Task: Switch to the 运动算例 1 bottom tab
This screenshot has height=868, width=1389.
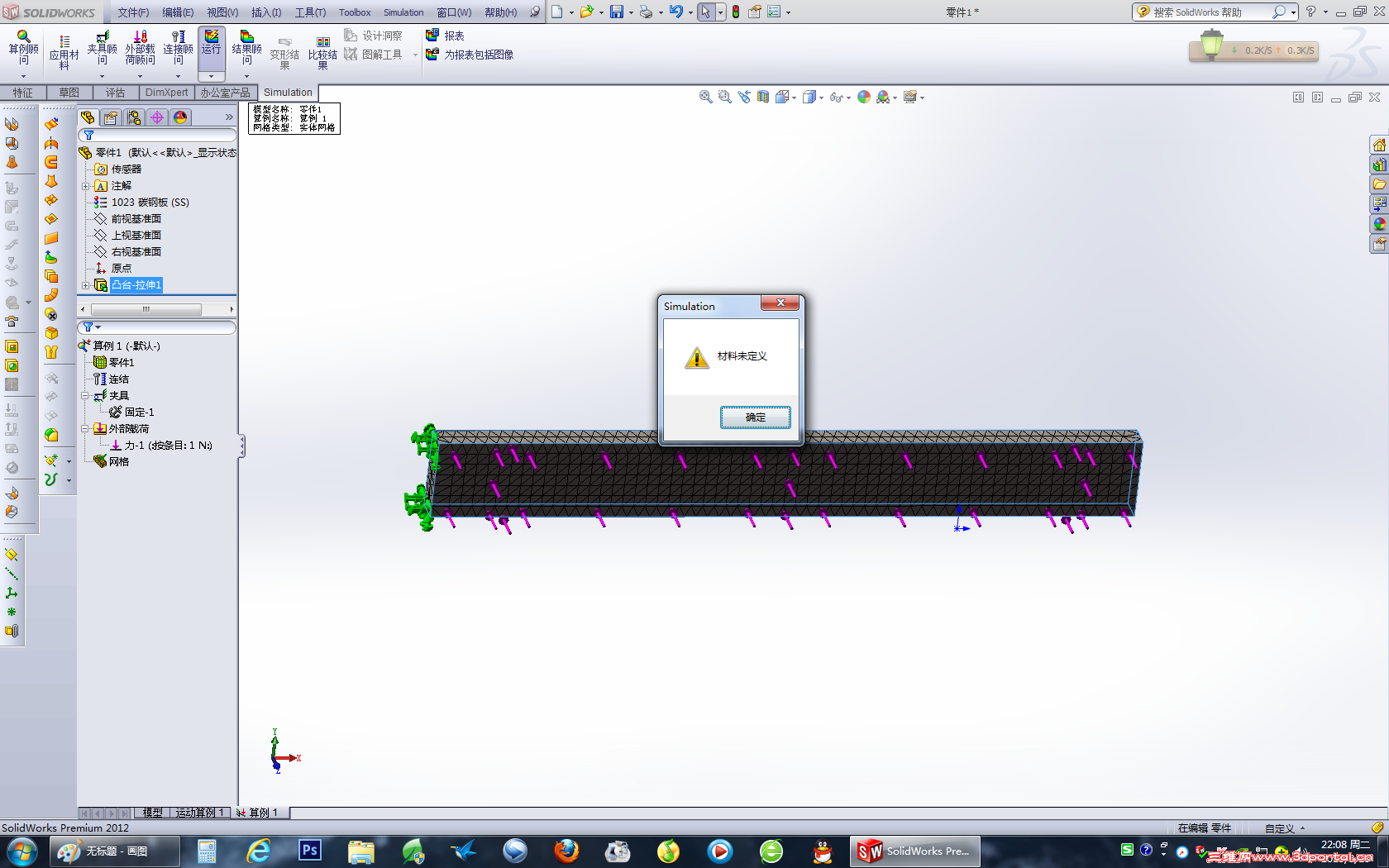Action: click(200, 813)
